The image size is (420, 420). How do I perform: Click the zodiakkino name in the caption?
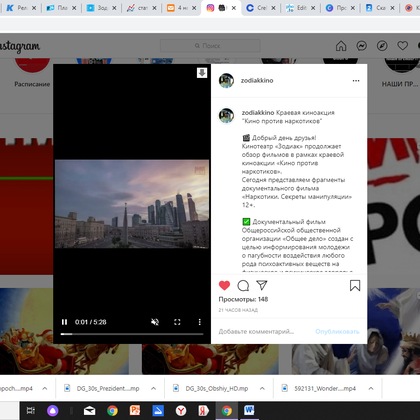pos(258,112)
